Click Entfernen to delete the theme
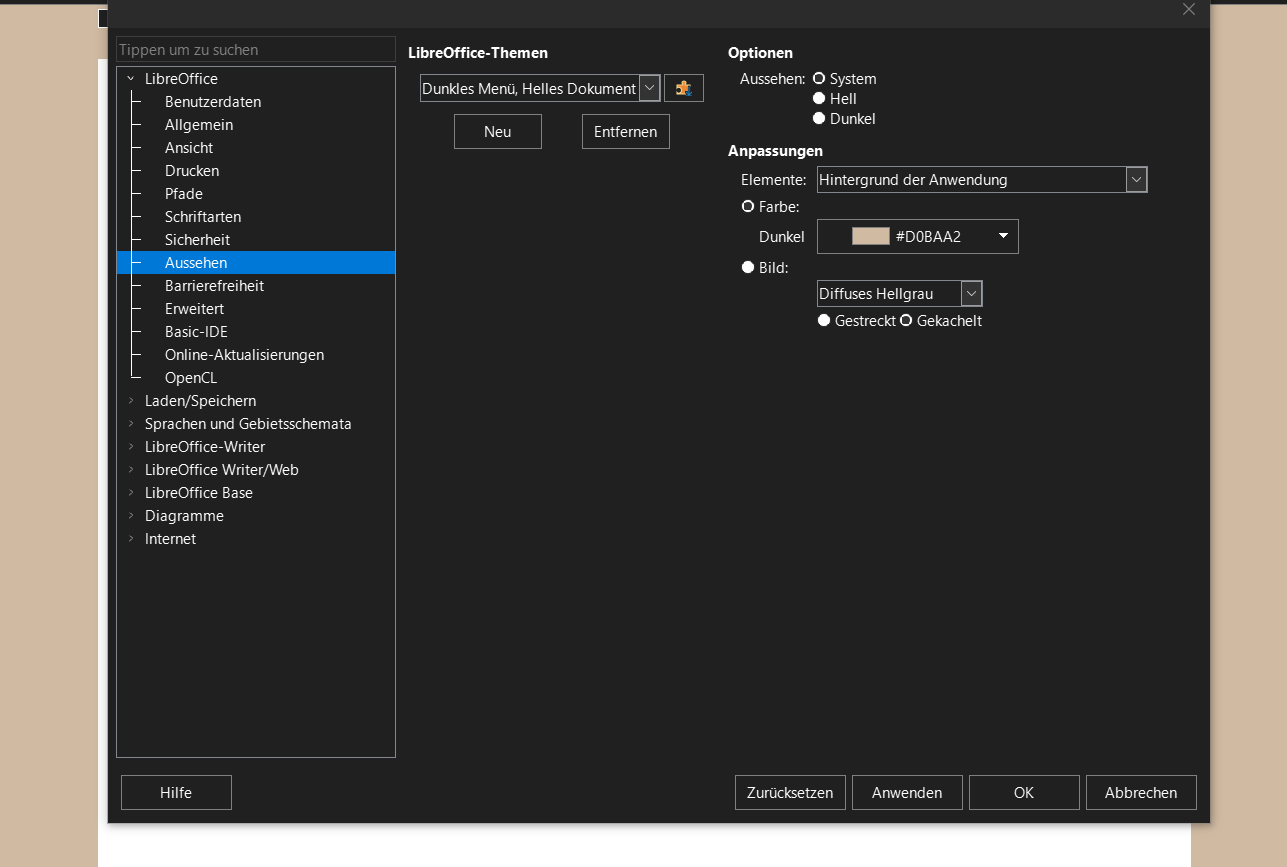 (625, 131)
